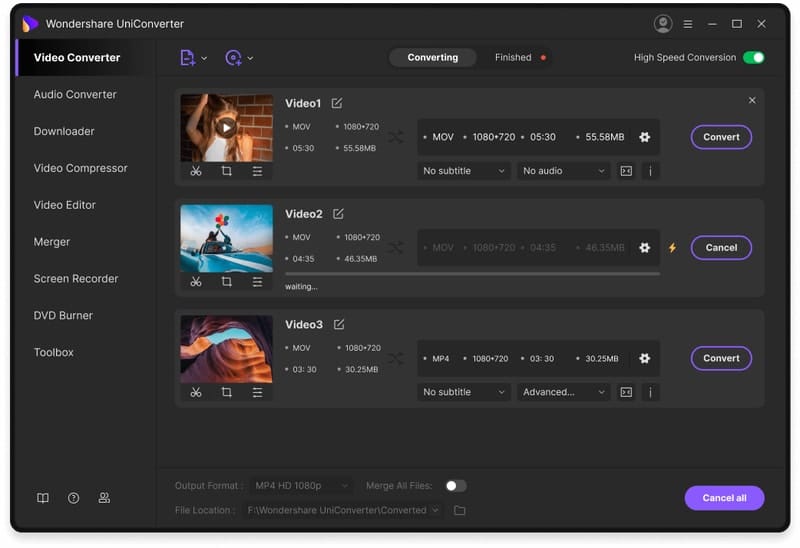The width and height of the screenshot is (800, 548).
Task: Open Video Compressor in sidebar
Action: pos(81,168)
